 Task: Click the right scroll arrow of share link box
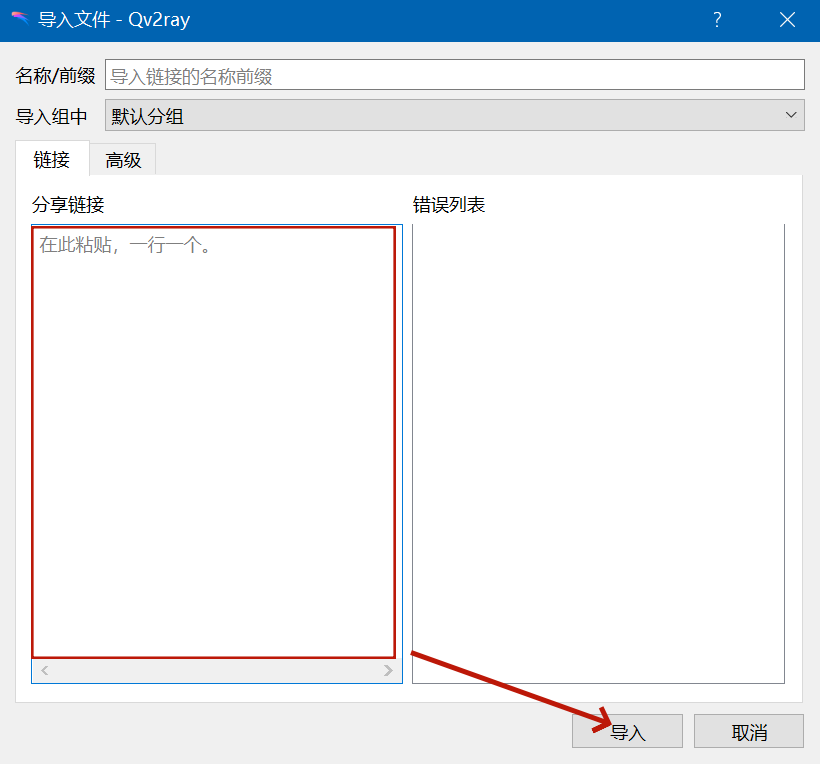tap(388, 670)
